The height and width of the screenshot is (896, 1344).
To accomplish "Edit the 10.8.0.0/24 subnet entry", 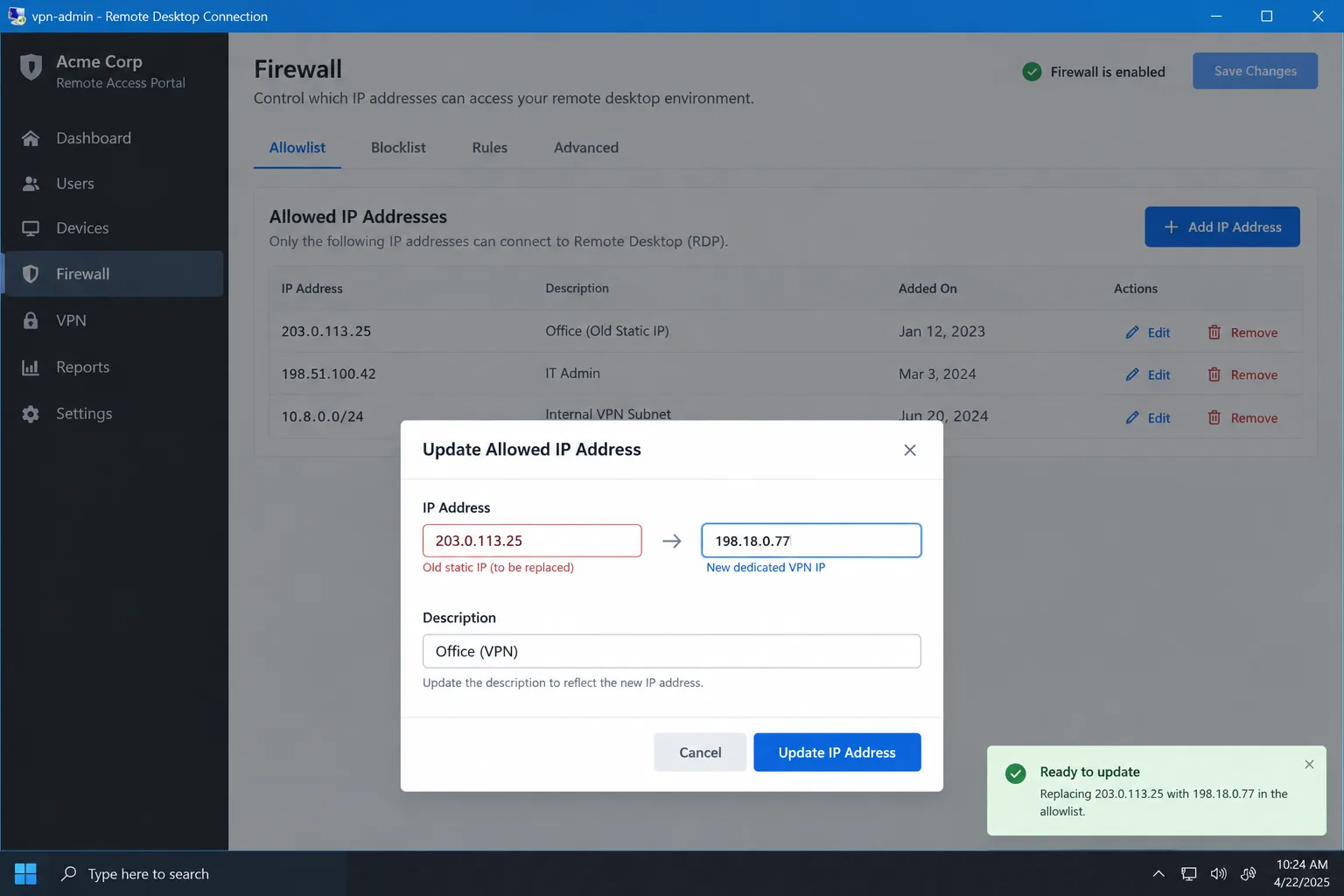I will coord(1148,418).
